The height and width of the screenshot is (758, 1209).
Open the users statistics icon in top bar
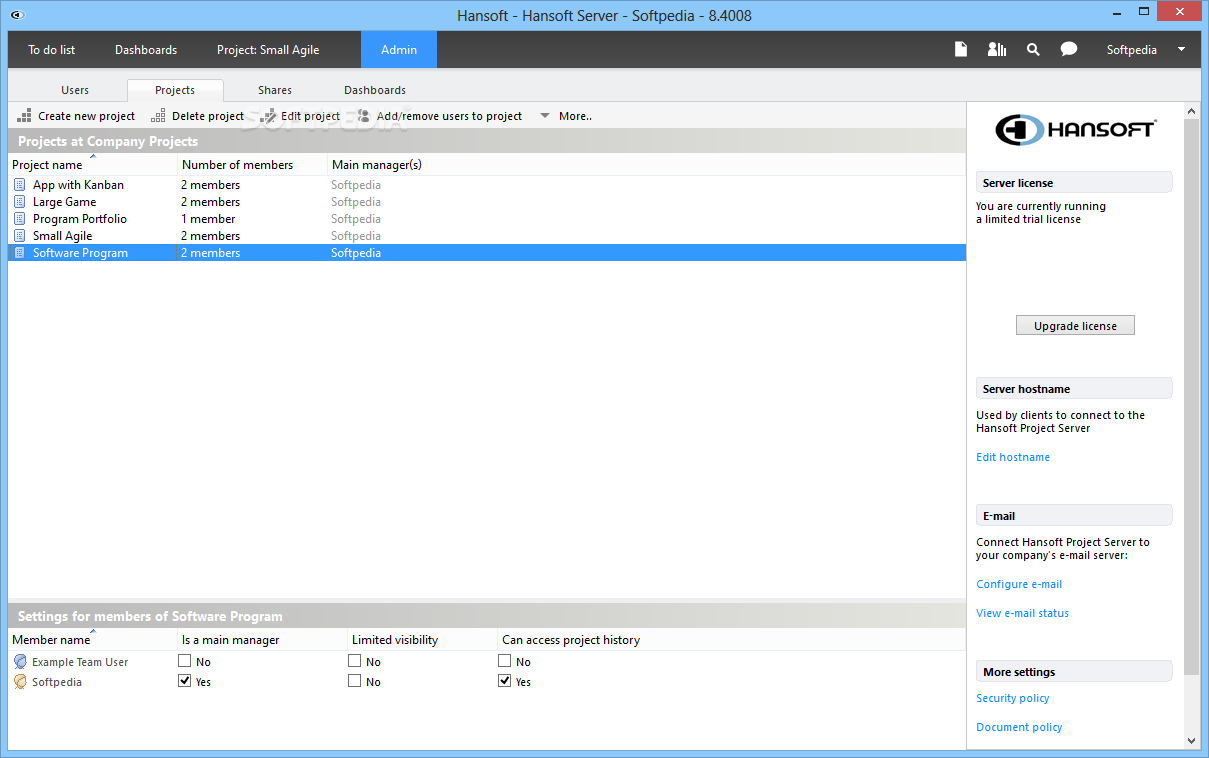pyautogui.click(x=996, y=49)
